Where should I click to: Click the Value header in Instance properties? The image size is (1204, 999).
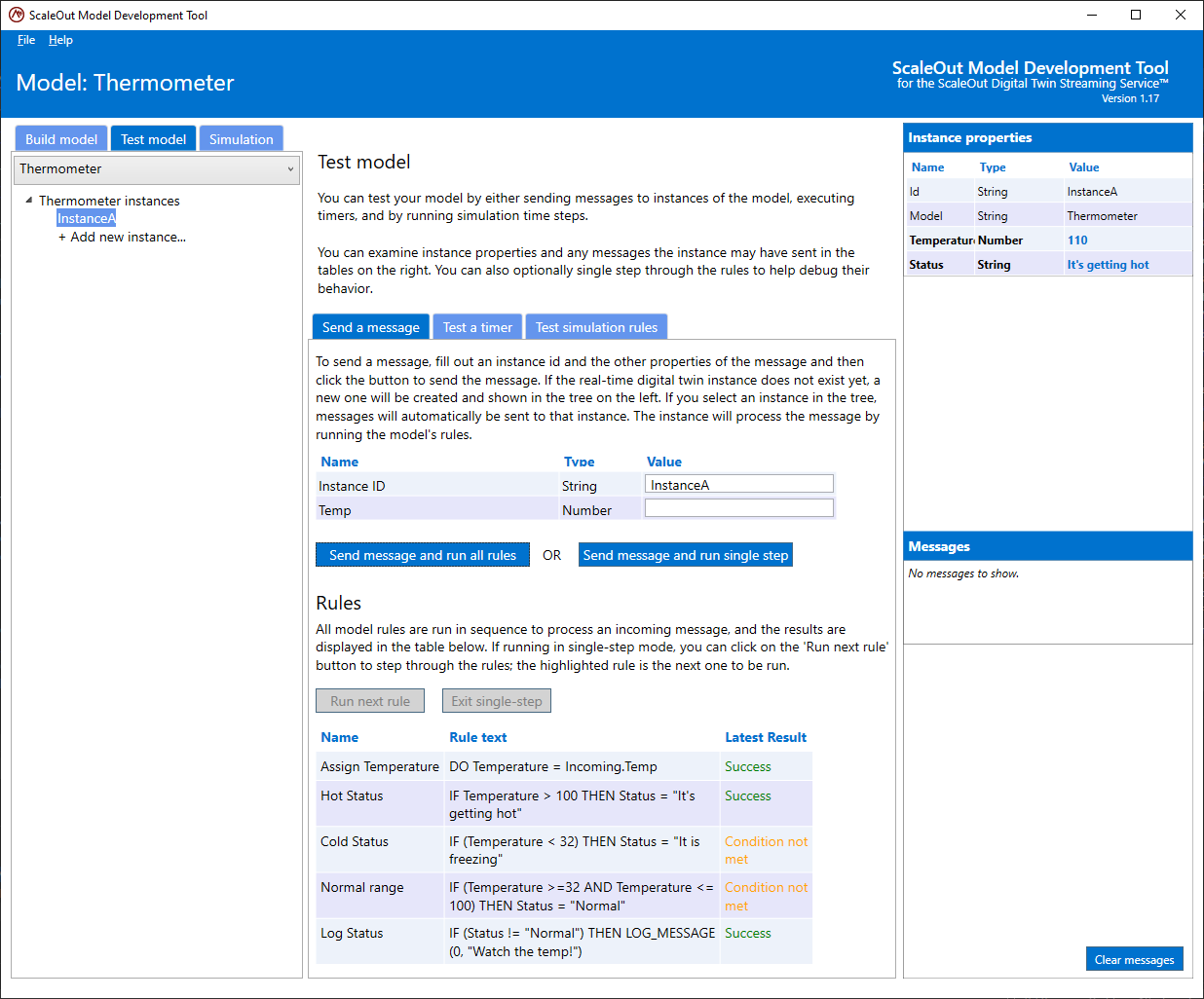(x=1084, y=167)
